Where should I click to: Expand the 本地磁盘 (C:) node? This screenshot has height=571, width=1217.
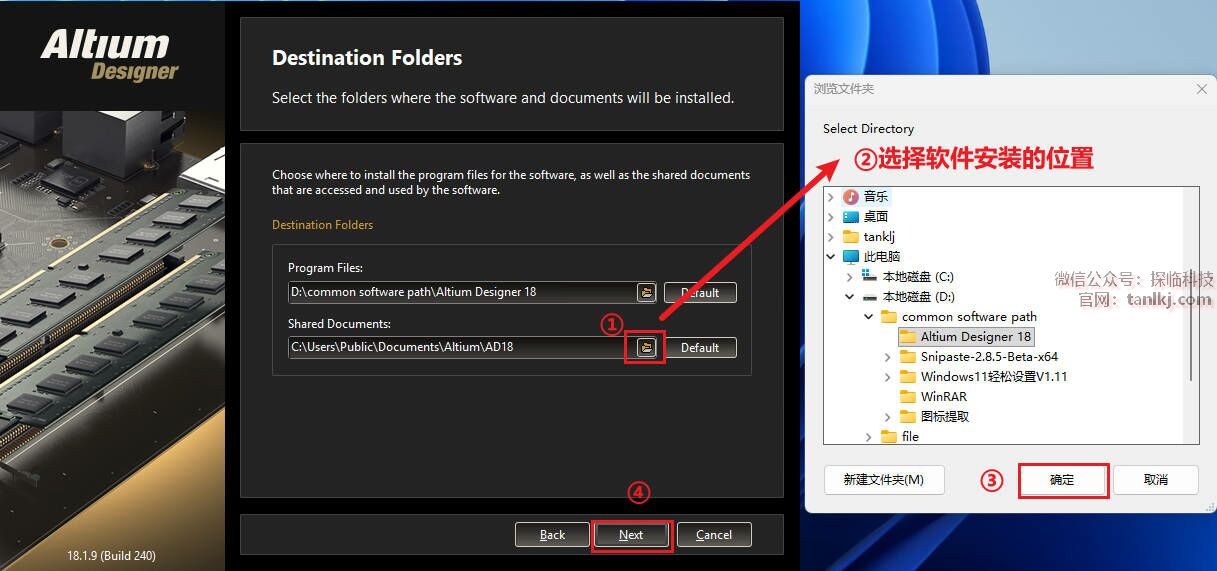click(850, 277)
